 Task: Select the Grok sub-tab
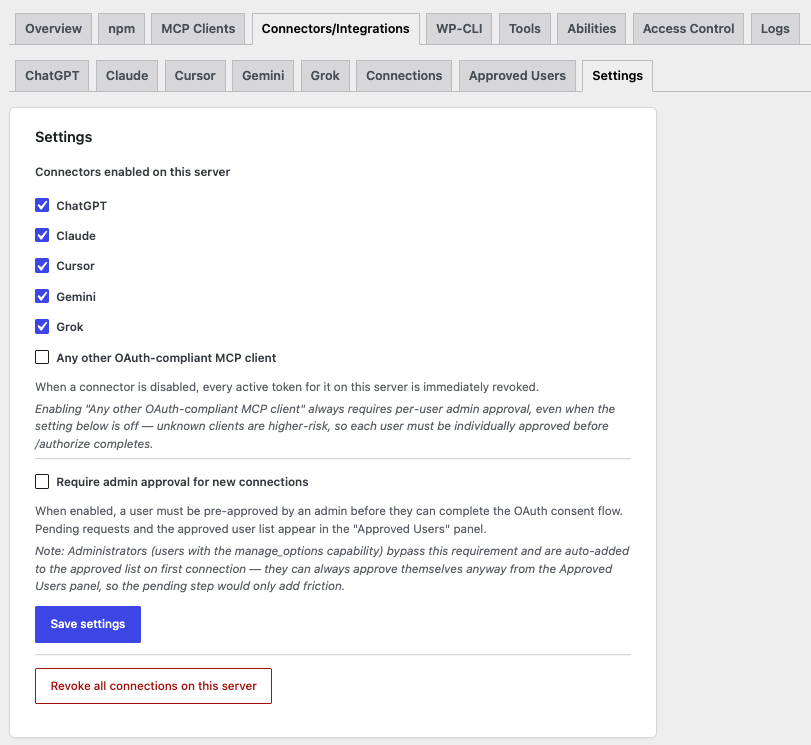point(325,76)
